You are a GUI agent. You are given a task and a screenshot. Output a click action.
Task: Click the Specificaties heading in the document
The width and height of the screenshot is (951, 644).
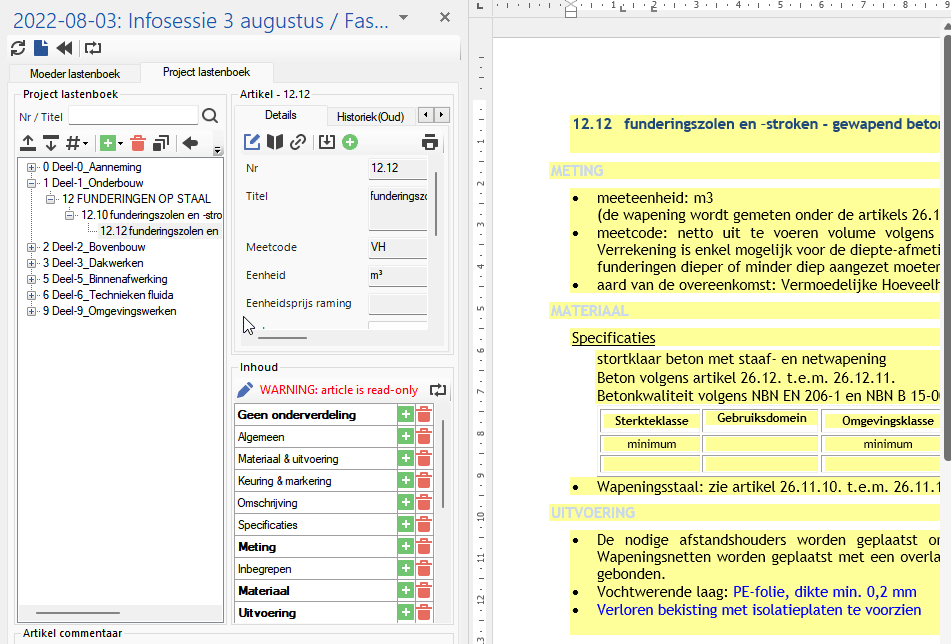(613, 338)
